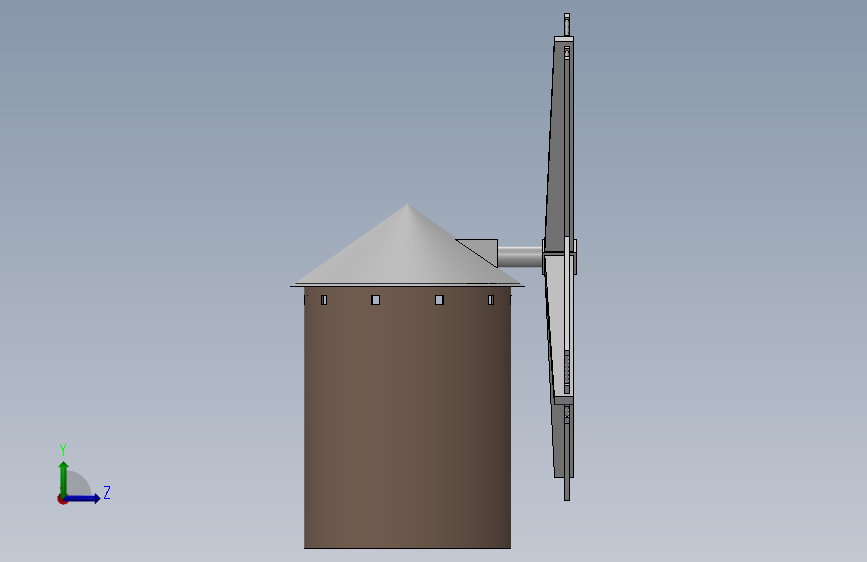
Task: Click the green Y axis arrow
Action: (x=64, y=478)
